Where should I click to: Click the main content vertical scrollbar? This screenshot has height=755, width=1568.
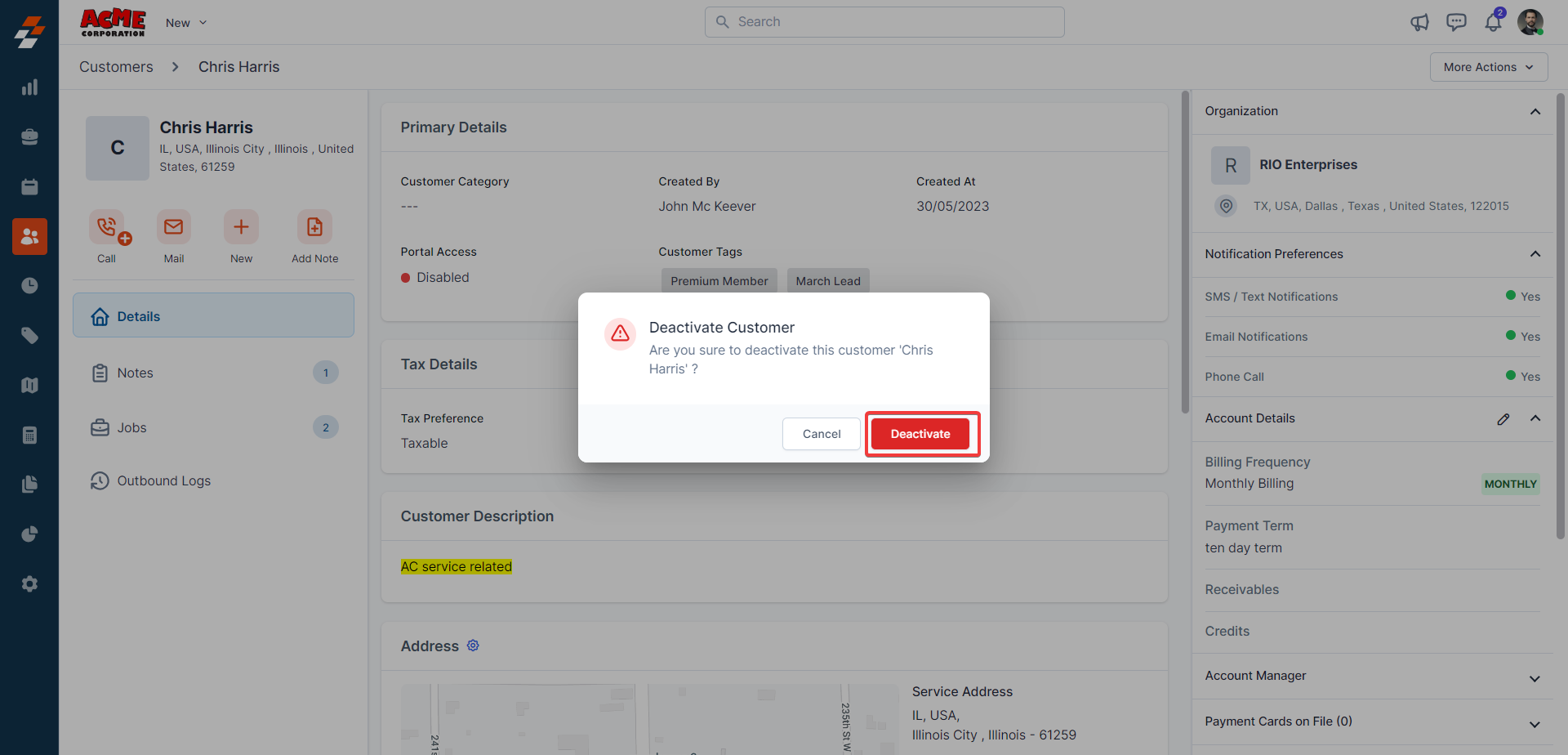tap(1185, 252)
